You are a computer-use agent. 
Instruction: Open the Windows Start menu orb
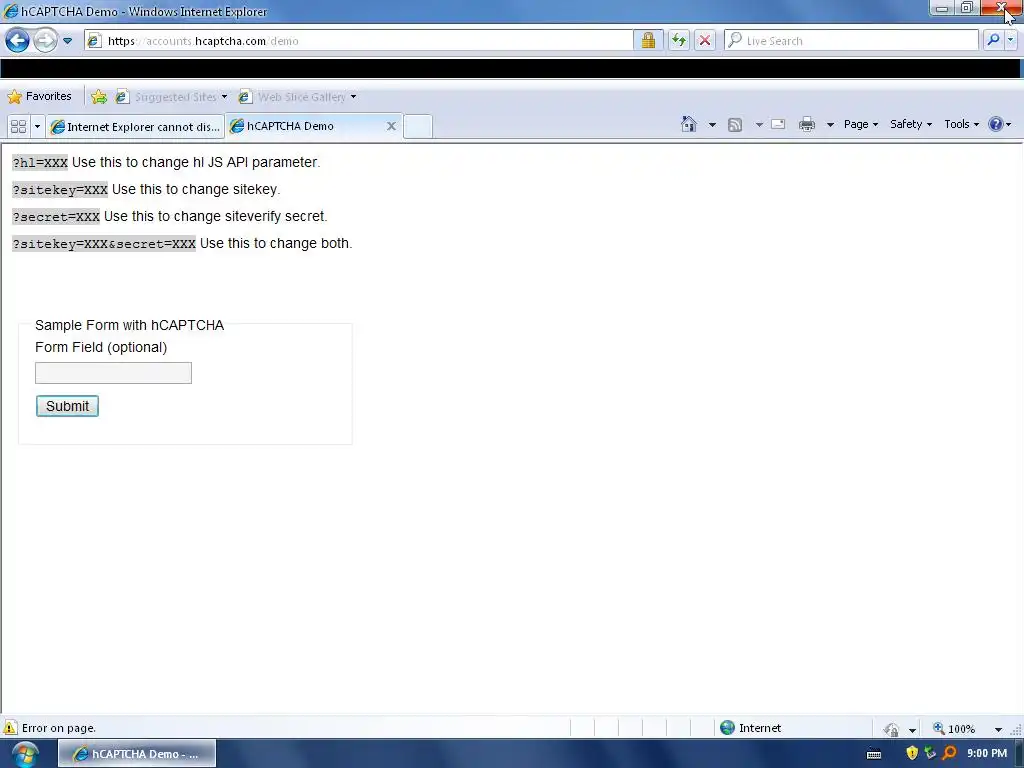click(25, 754)
